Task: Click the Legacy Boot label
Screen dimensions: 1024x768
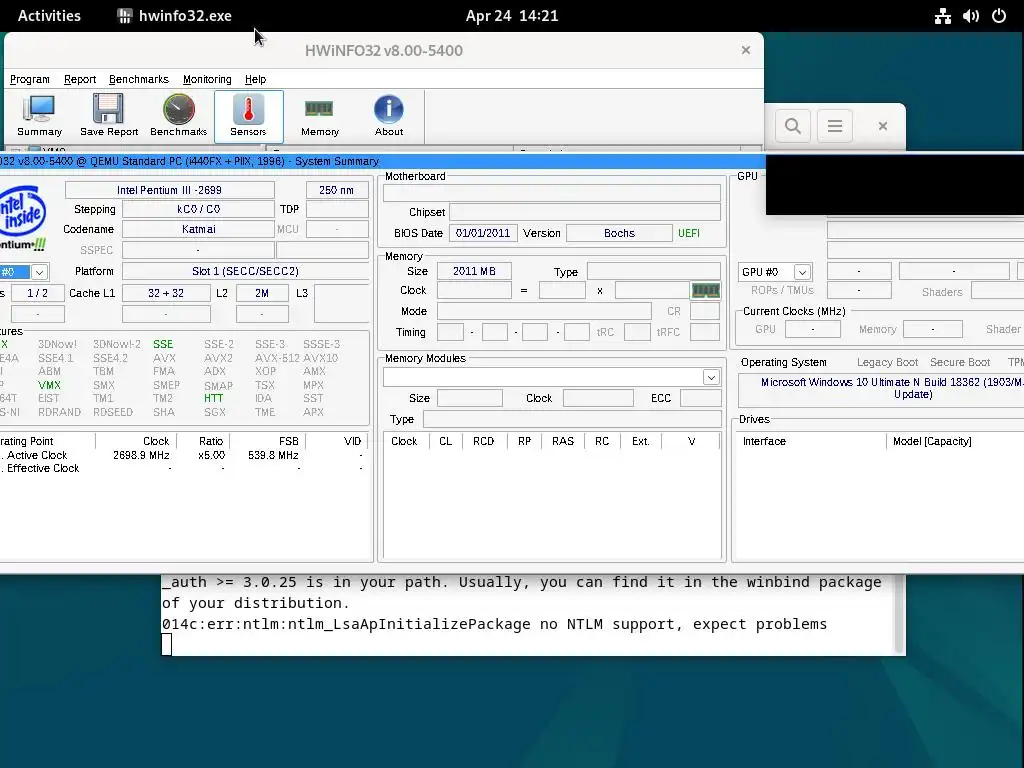Action: (888, 362)
